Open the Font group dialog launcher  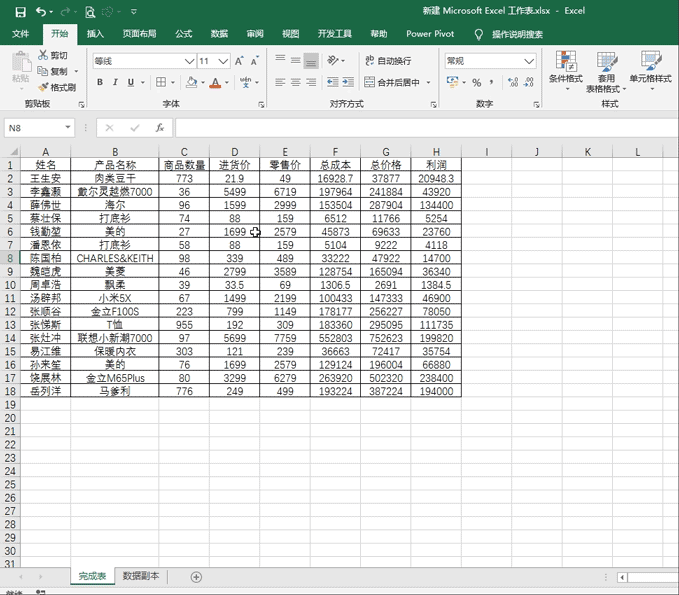click(x=261, y=105)
